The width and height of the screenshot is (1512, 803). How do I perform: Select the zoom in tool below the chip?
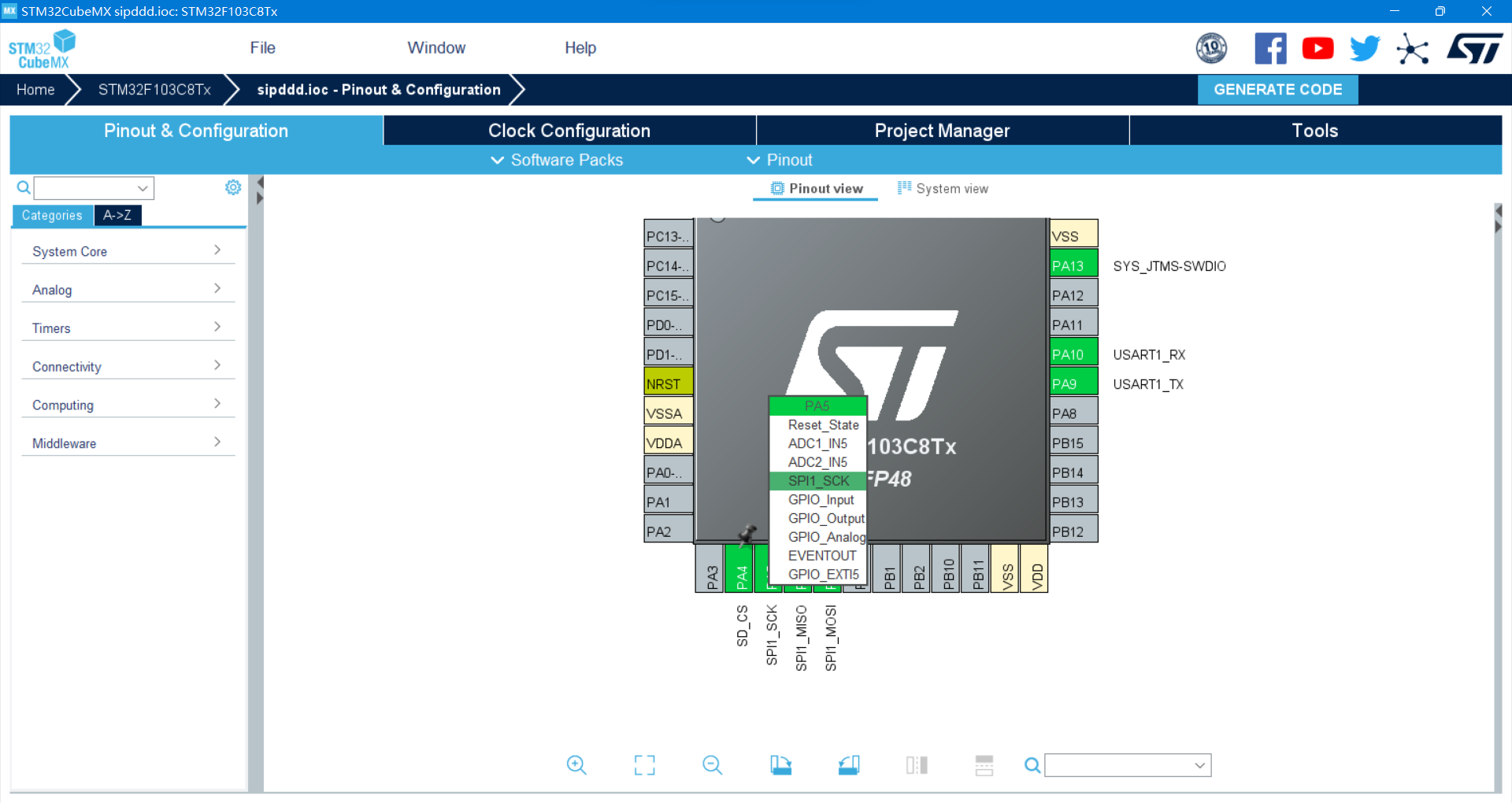(576, 764)
